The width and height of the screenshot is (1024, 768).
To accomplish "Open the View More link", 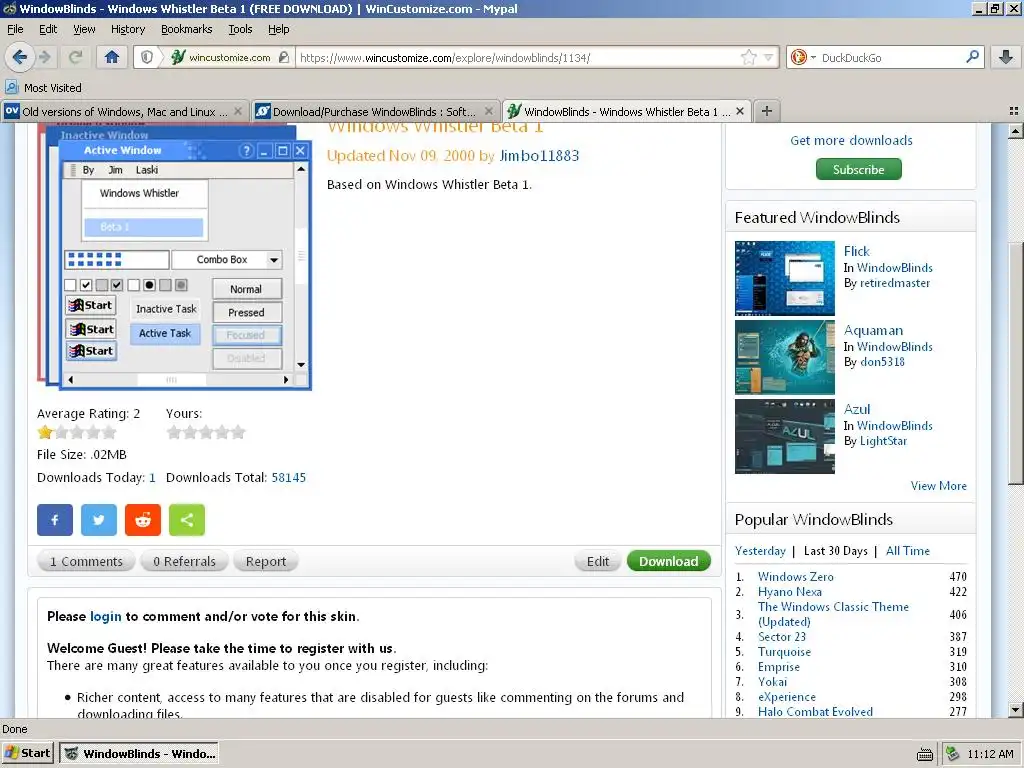I will 938,485.
